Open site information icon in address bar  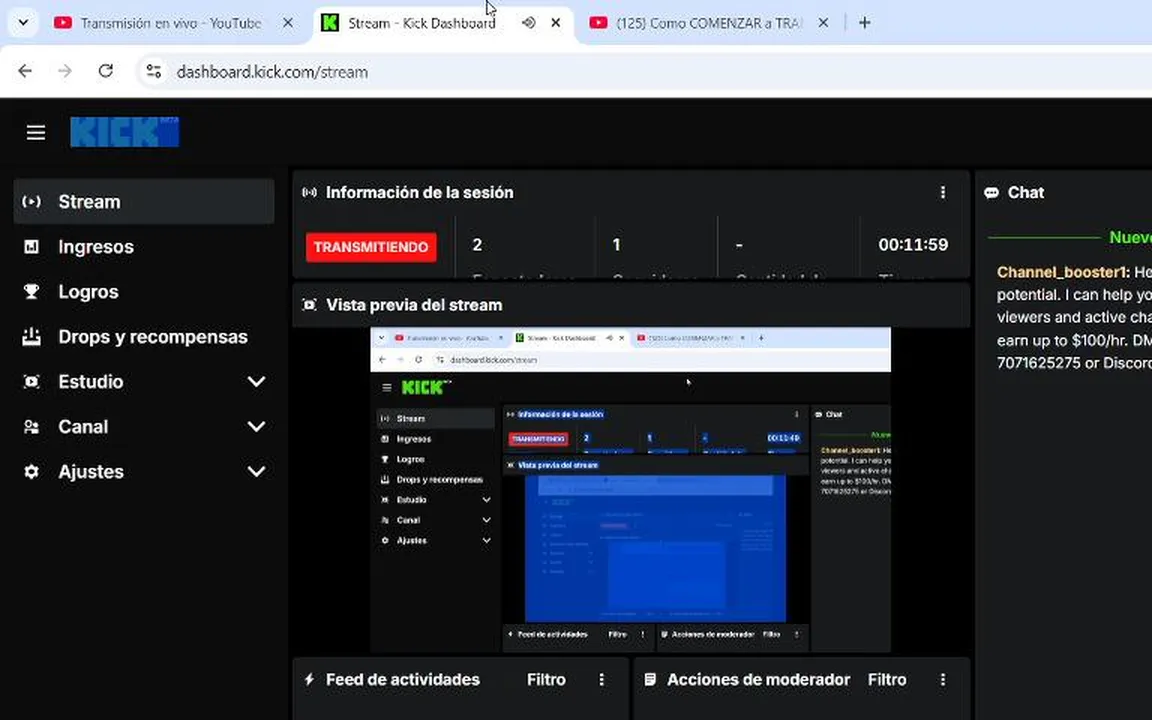(154, 71)
